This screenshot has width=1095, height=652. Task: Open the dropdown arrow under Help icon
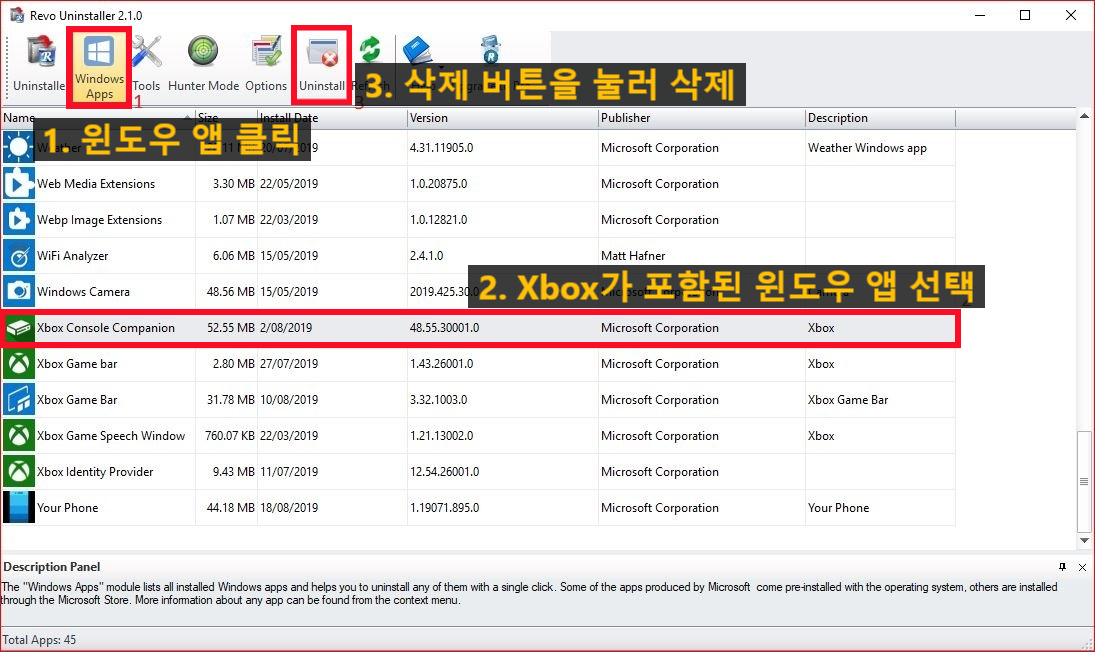[441, 68]
